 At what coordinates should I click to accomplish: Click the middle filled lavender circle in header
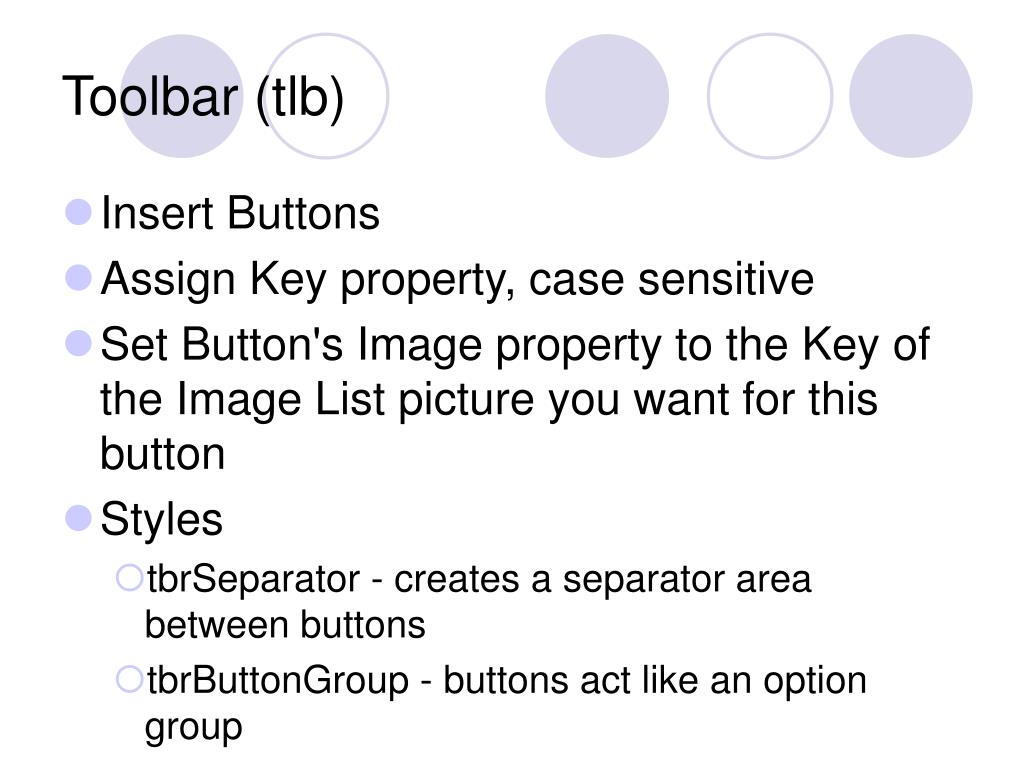coord(607,96)
